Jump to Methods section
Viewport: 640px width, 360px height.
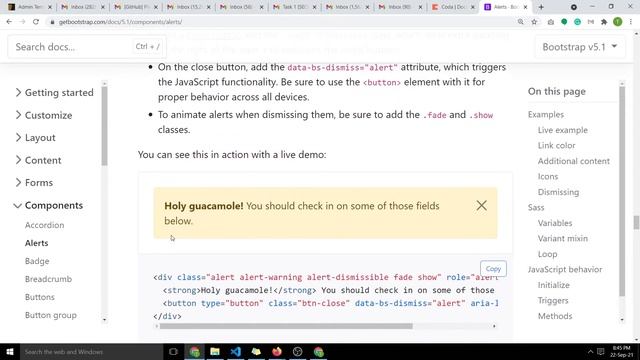pos(555,316)
